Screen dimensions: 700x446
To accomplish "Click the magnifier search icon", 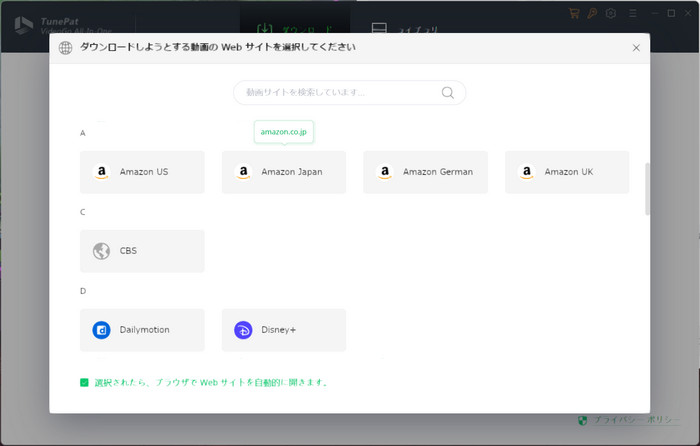I will [448, 92].
